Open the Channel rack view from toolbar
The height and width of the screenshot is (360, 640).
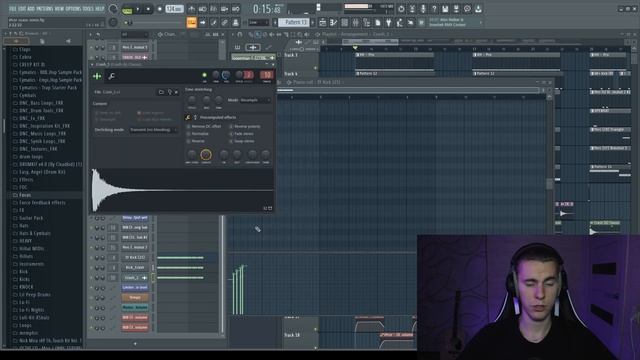[344, 22]
